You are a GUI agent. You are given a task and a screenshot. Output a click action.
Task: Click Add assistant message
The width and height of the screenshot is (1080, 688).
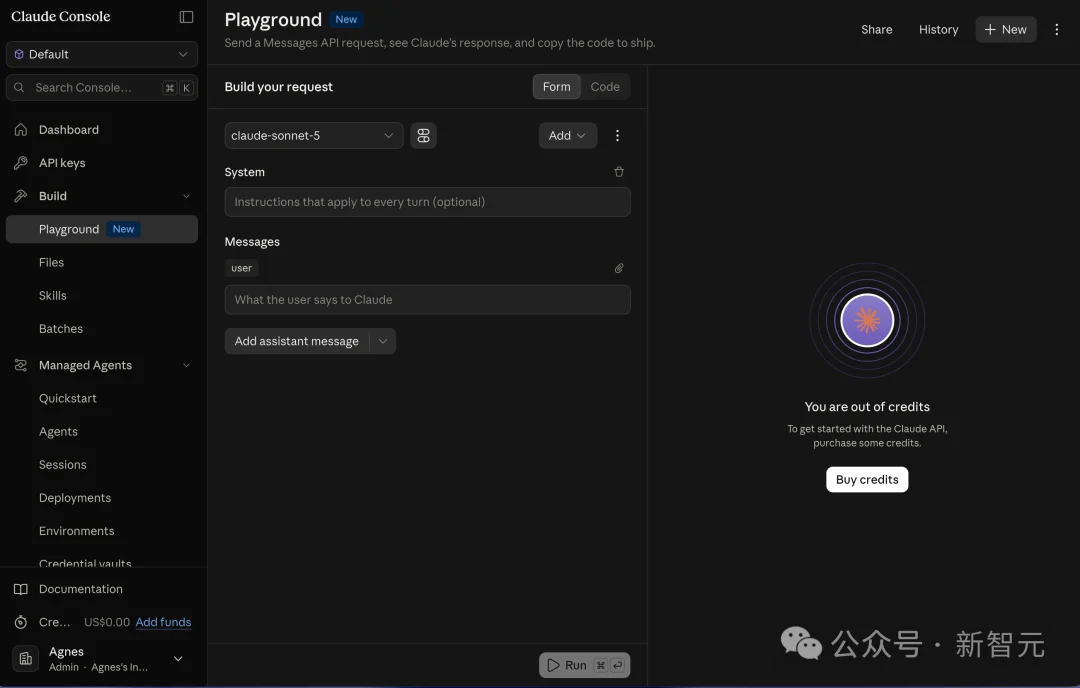click(297, 341)
